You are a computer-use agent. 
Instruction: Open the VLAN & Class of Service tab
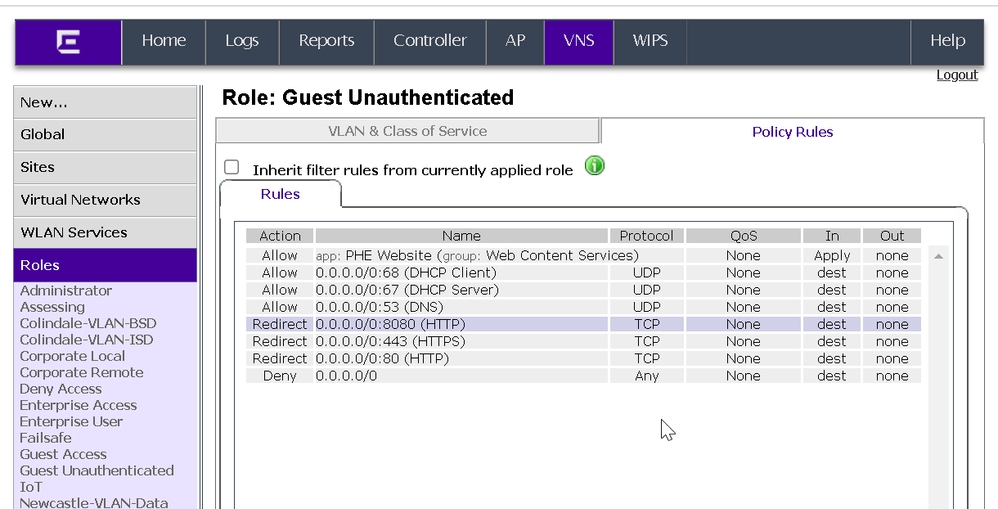pyautogui.click(x=407, y=131)
